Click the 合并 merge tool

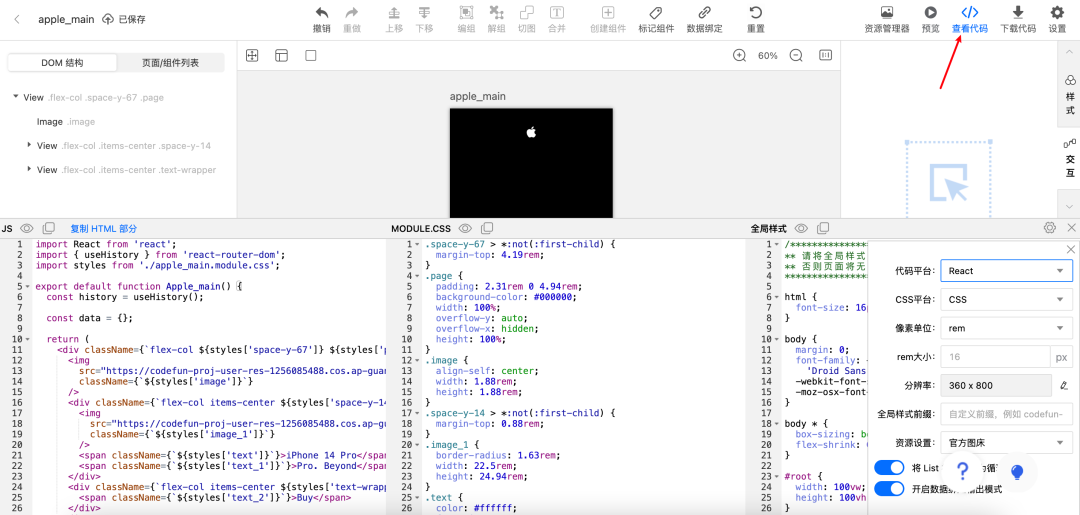pos(557,20)
